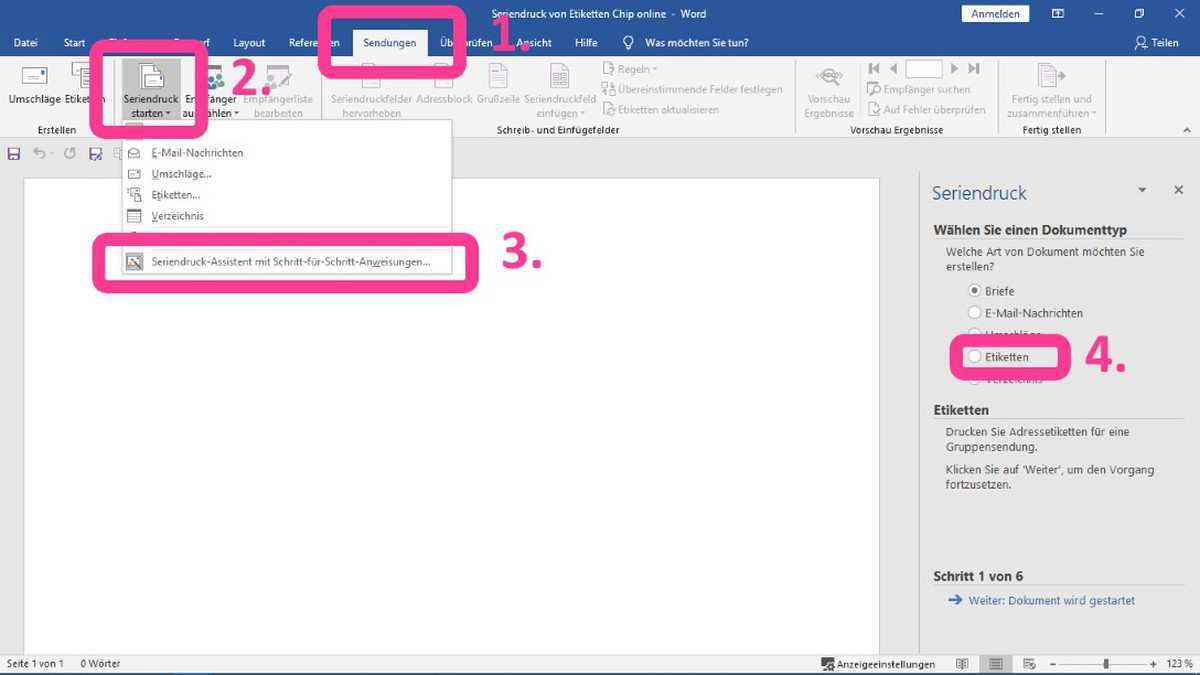Select the Etiketten radio button
The height and width of the screenshot is (675, 1200).
pos(975,357)
